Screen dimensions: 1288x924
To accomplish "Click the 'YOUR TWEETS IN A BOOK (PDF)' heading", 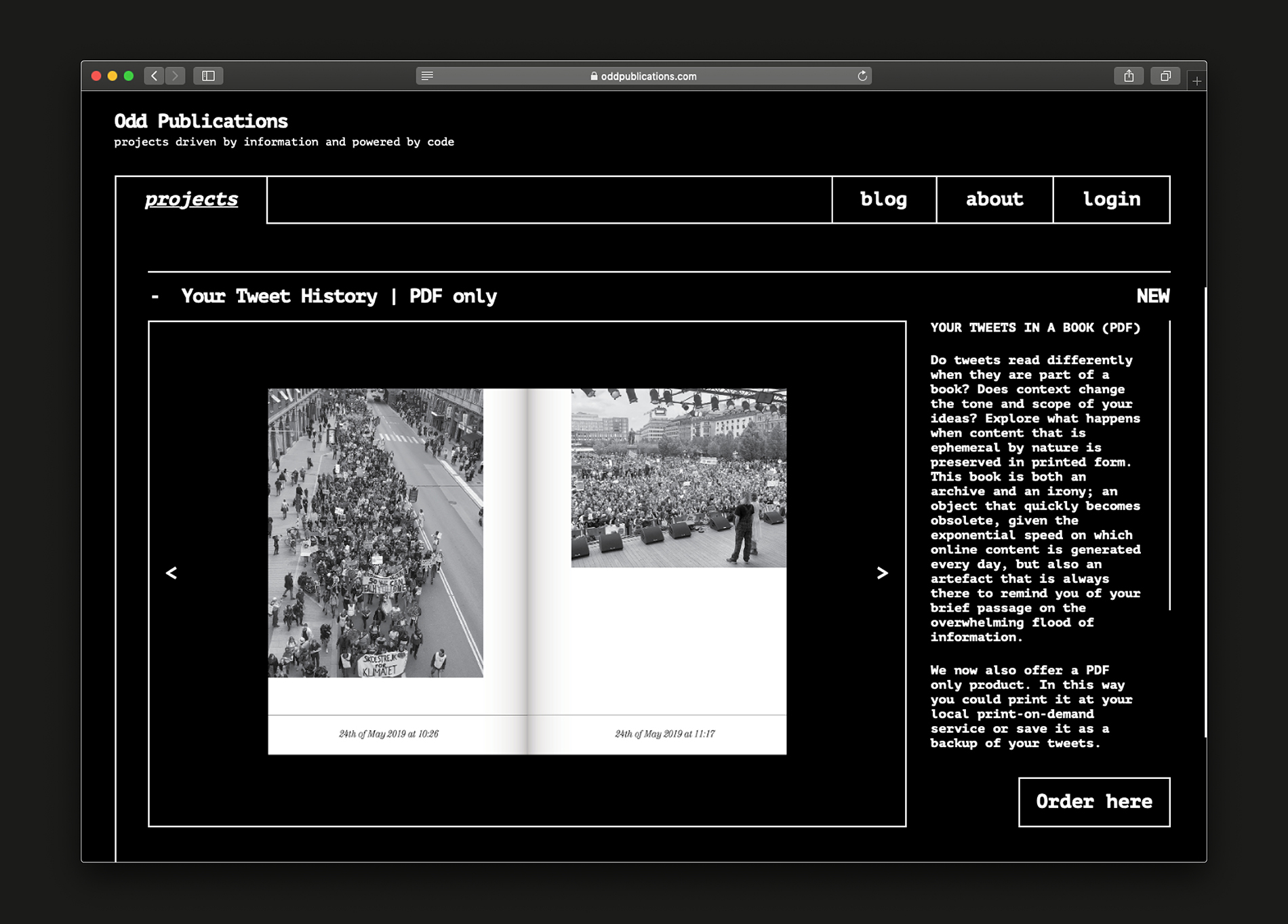I will click(1035, 328).
